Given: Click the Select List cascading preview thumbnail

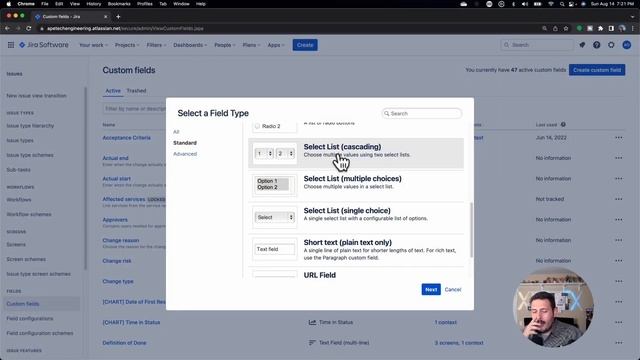Looking at the screenshot, I should [274, 153].
